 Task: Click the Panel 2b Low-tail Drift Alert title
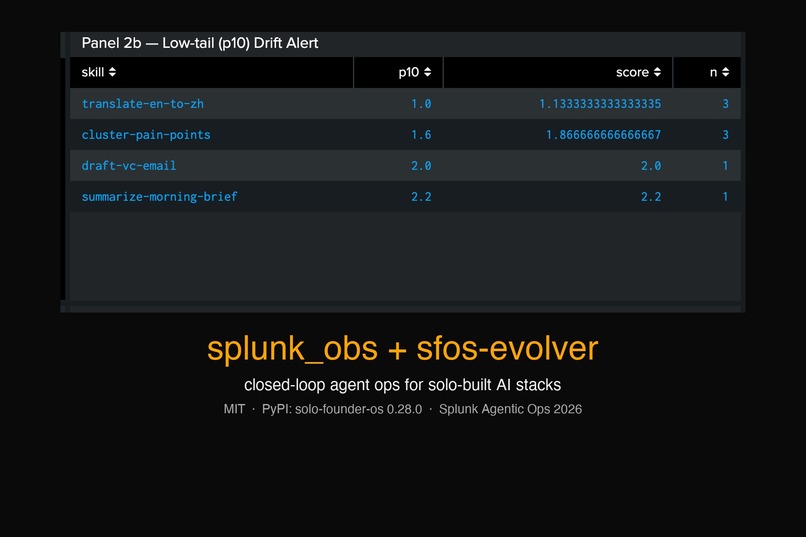[x=200, y=43]
